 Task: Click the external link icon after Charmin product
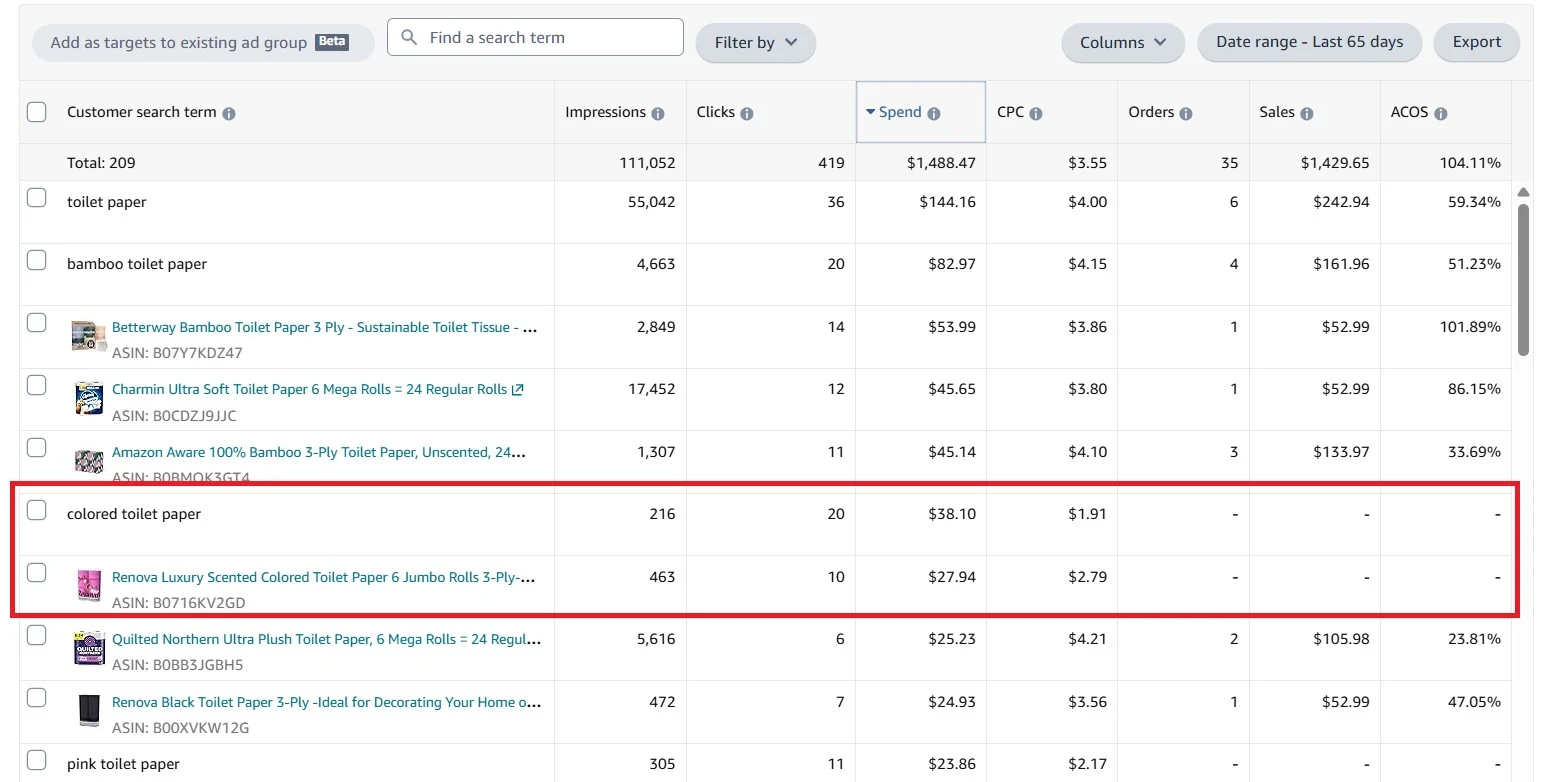pyautogui.click(x=518, y=390)
